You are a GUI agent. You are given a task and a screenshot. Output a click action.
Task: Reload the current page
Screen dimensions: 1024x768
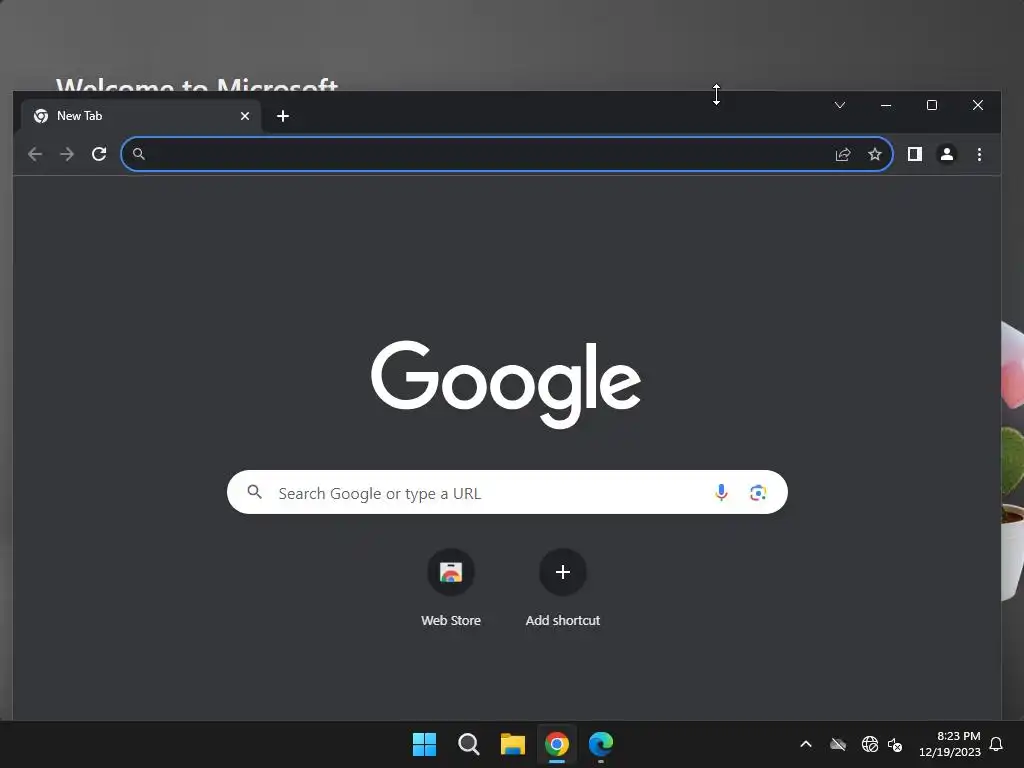pos(99,154)
